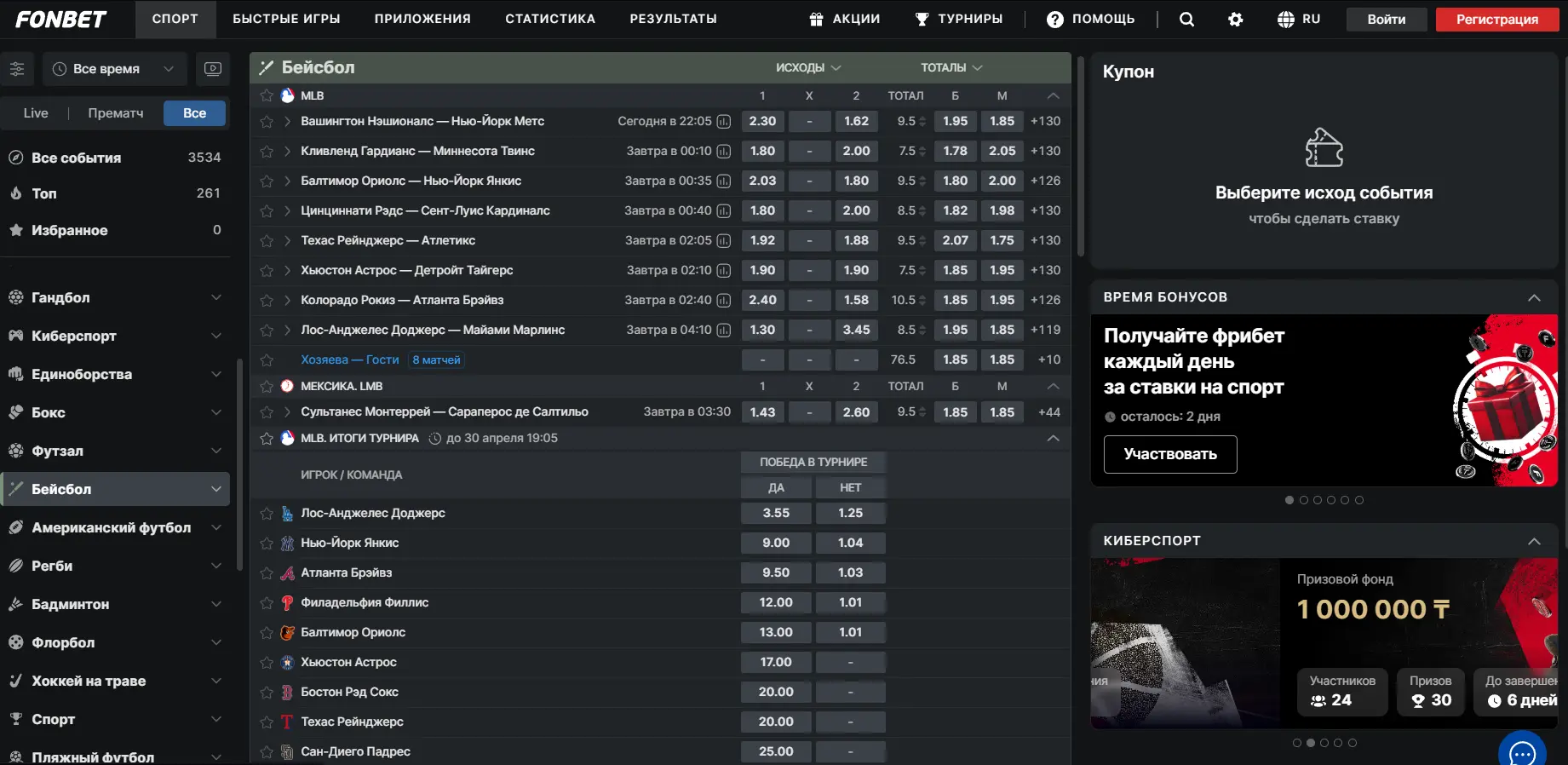1568x765 pixels.
Task: Collapse the MLB league section
Action: tap(1053, 95)
